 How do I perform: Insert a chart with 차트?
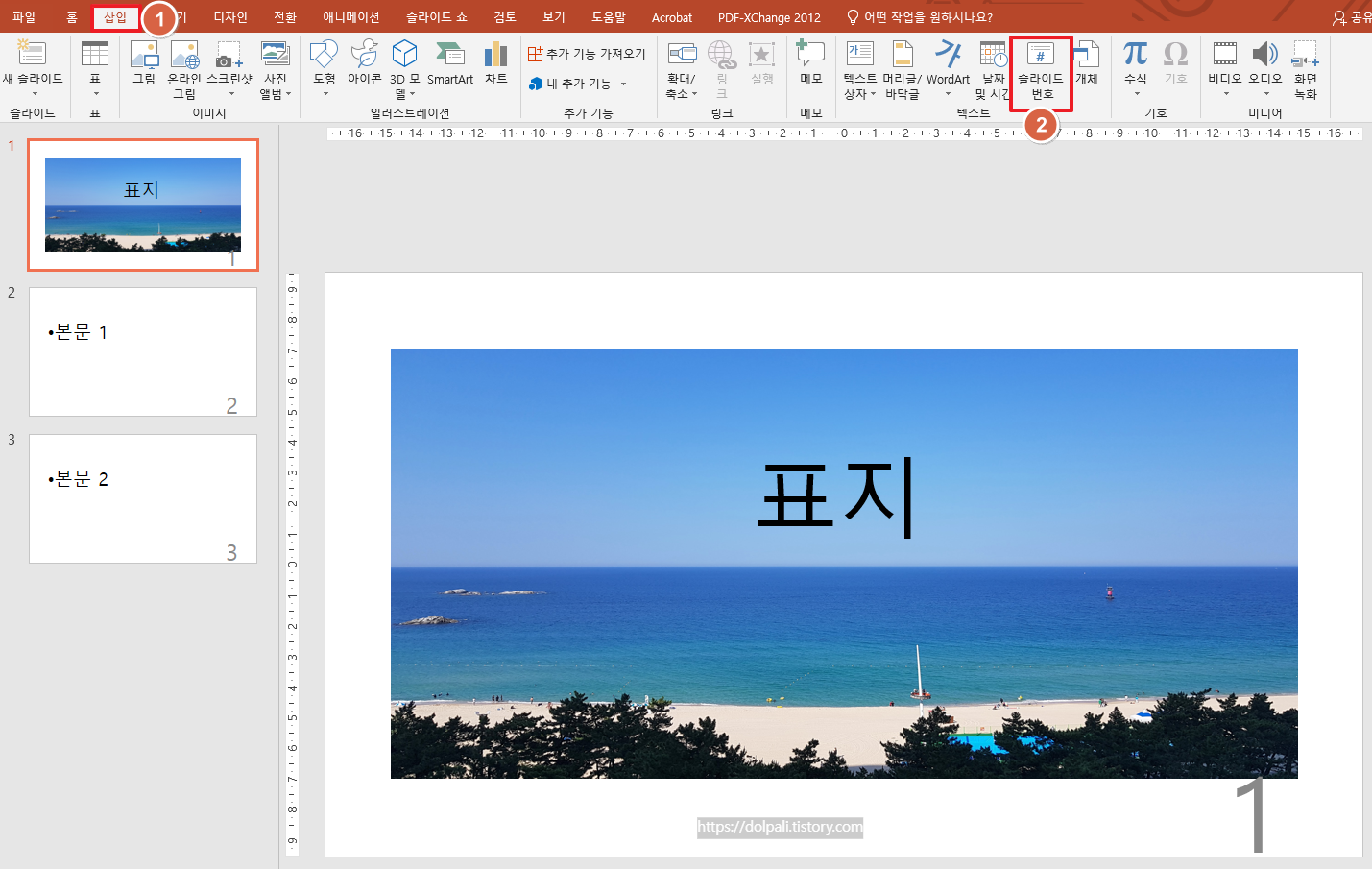tap(495, 63)
